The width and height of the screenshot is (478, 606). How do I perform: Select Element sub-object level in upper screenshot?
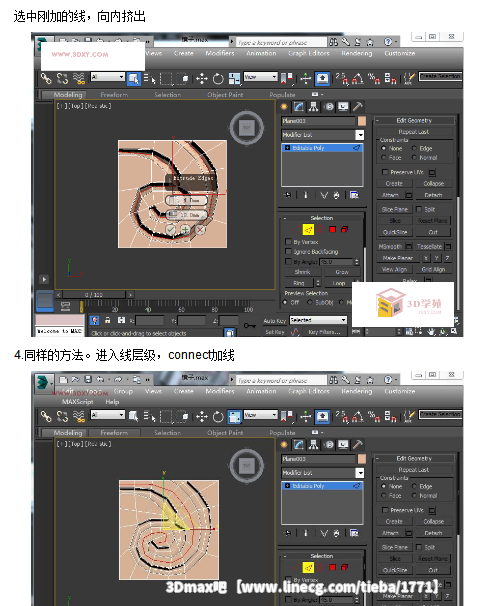(344, 230)
